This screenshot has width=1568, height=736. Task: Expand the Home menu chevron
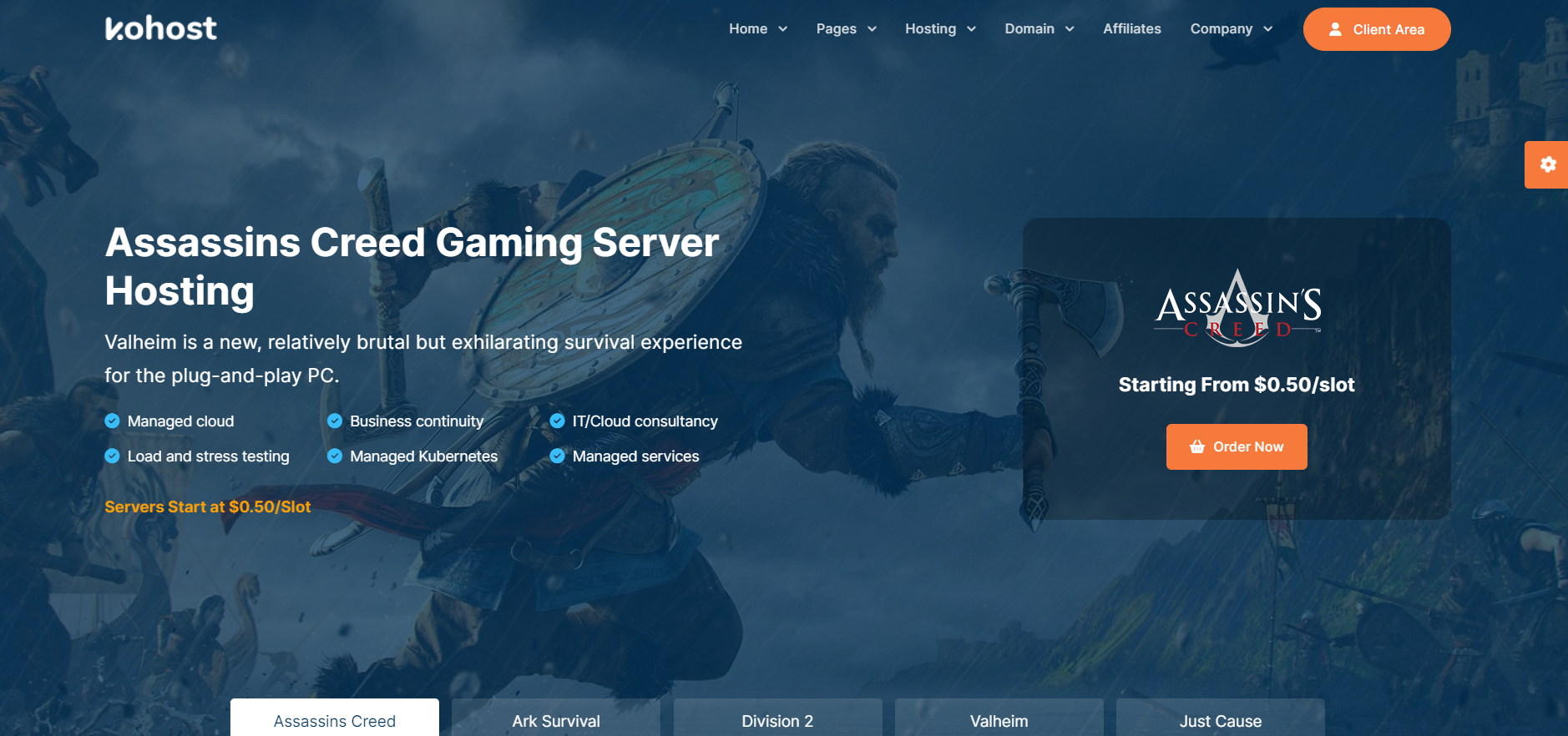pos(783,29)
